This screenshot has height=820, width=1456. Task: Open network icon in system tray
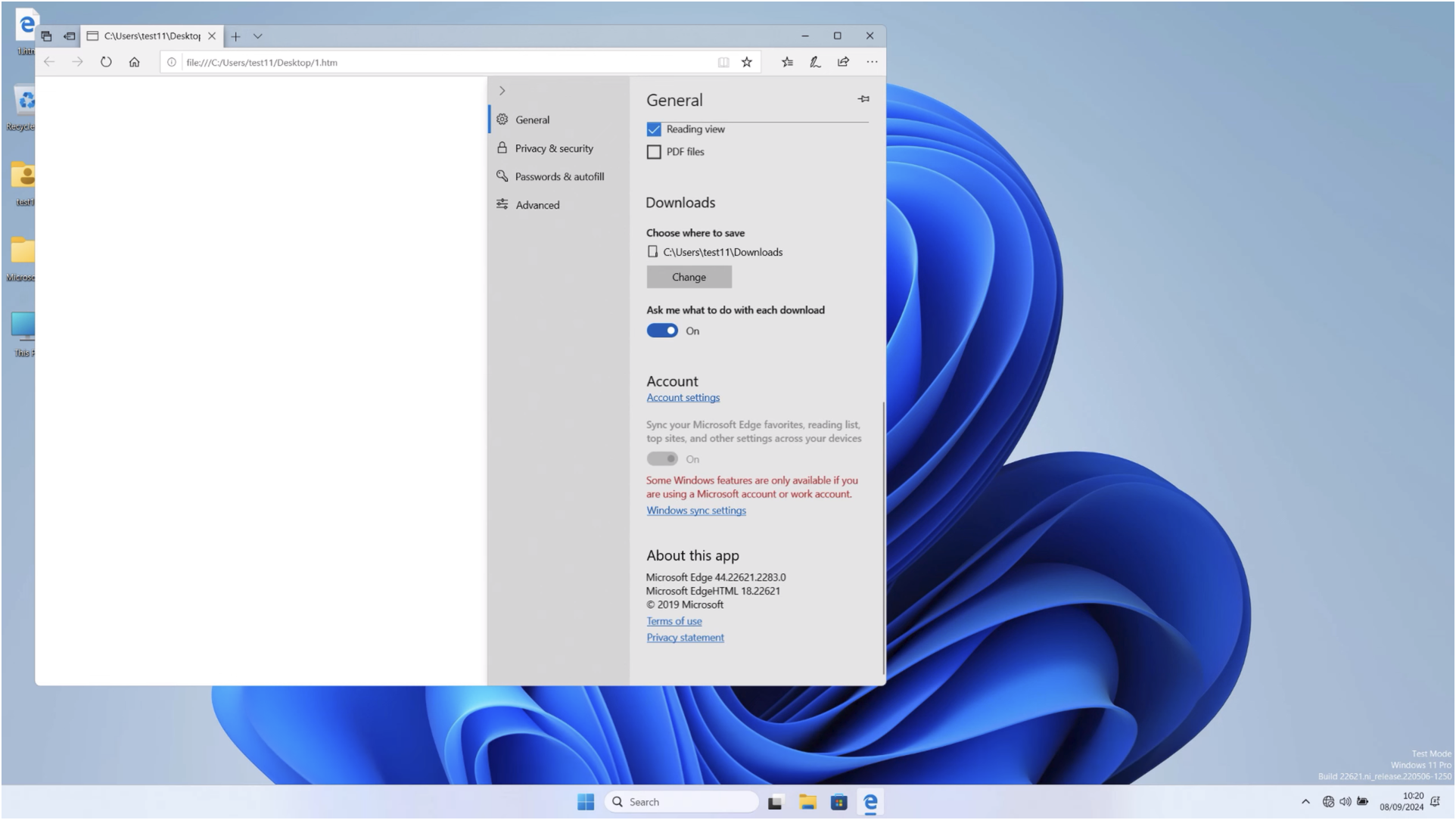pyautogui.click(x=1328, y=802)
